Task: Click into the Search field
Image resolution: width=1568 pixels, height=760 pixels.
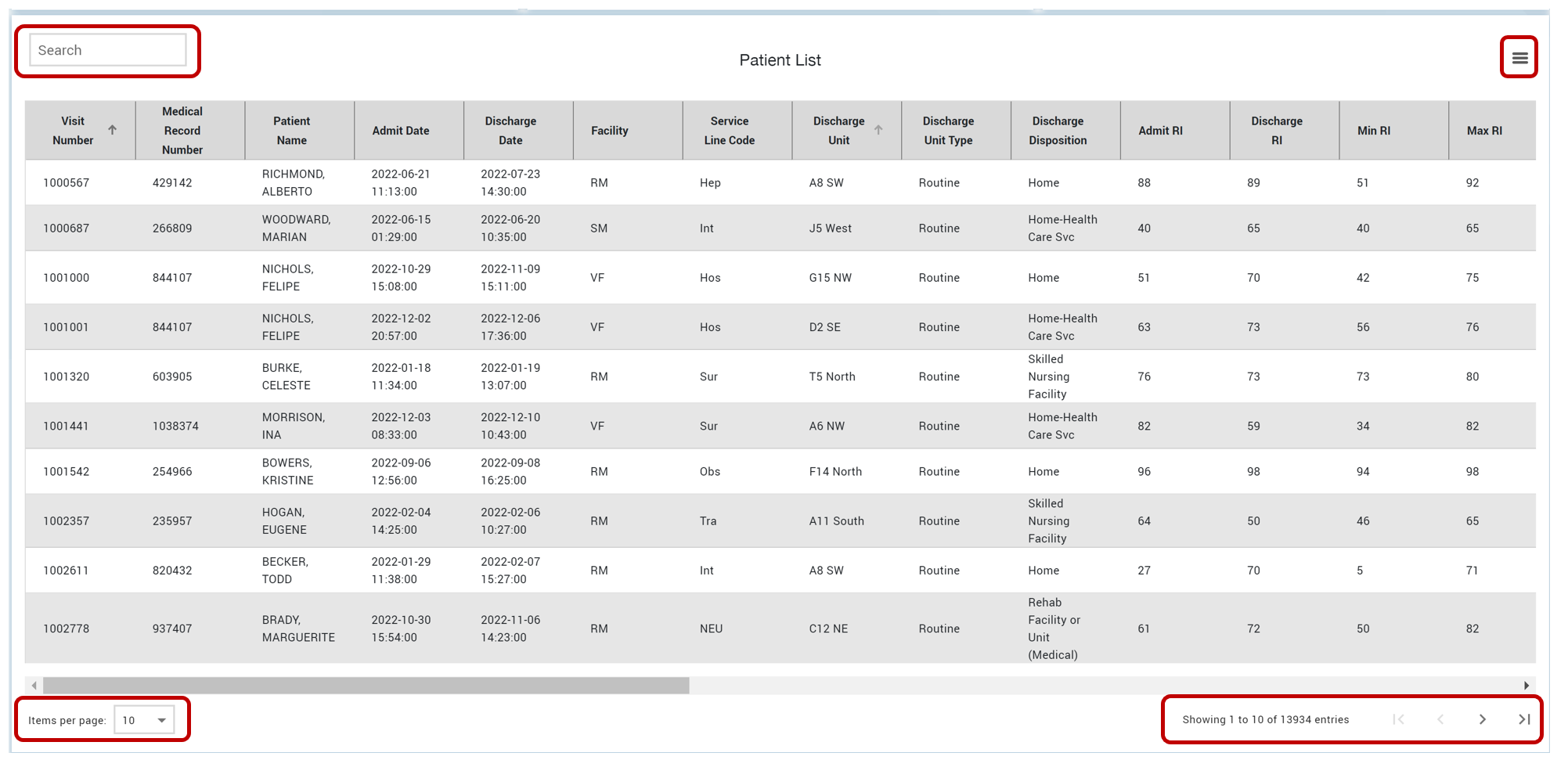Action: pos(108,50)
